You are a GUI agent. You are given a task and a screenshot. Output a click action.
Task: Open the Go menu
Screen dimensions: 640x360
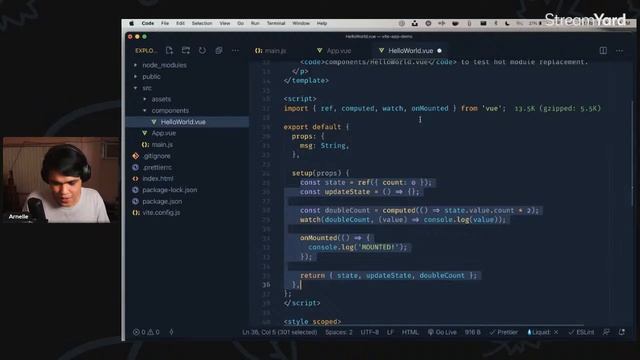[x=240, y=23]
